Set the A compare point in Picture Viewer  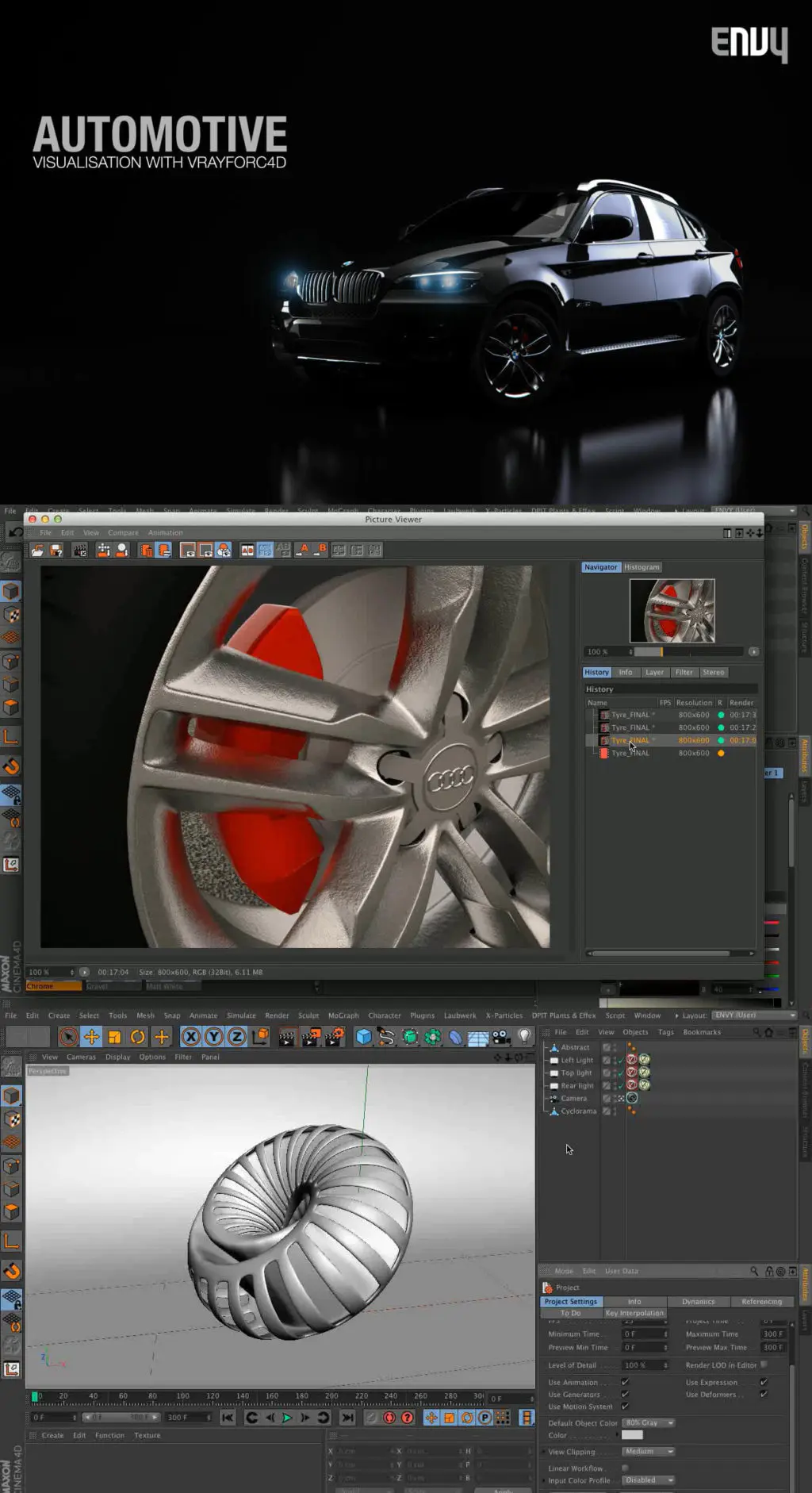click(303, 550)
